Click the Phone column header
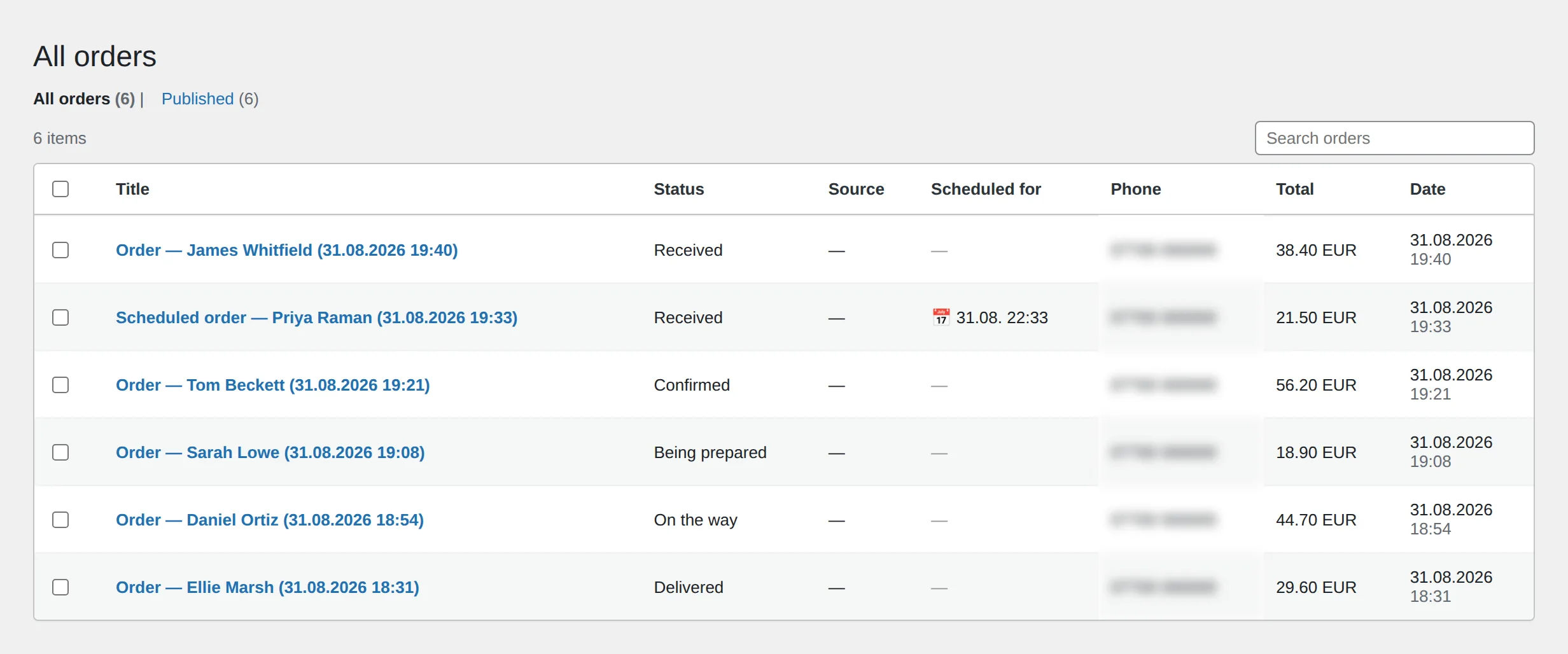The image size is (1568, 654). (x=1136, y=189)
